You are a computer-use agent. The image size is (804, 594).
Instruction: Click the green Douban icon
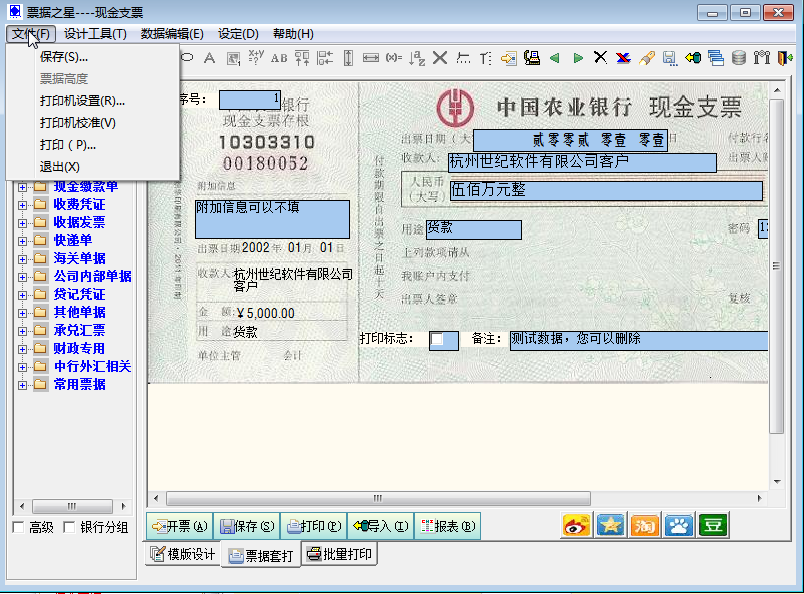[x=713, y=526]
